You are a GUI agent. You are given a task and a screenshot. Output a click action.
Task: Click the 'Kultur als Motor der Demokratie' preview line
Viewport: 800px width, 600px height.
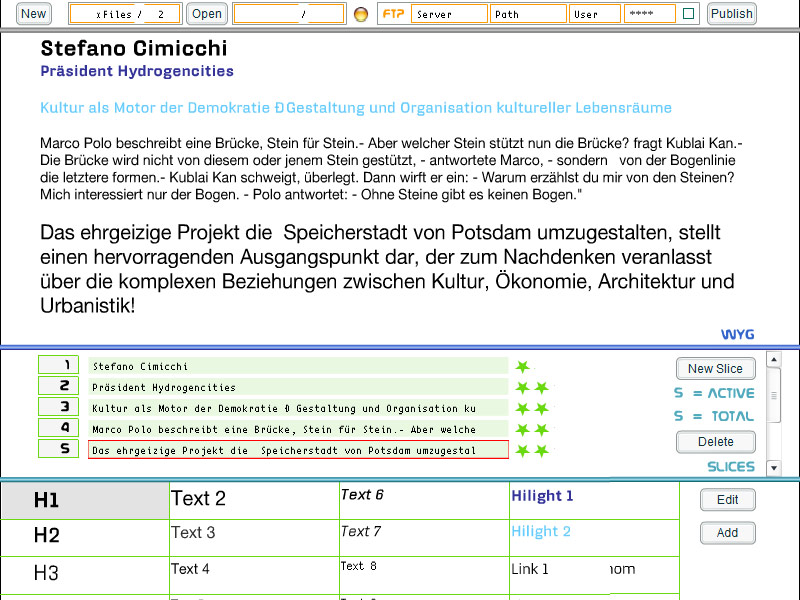(356, 108)
